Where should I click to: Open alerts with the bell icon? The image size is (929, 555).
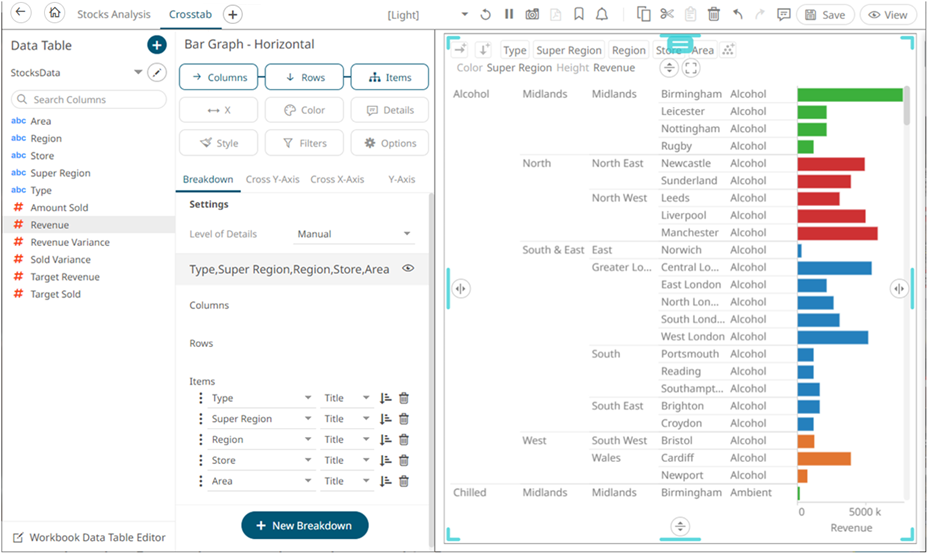[602, 14]
